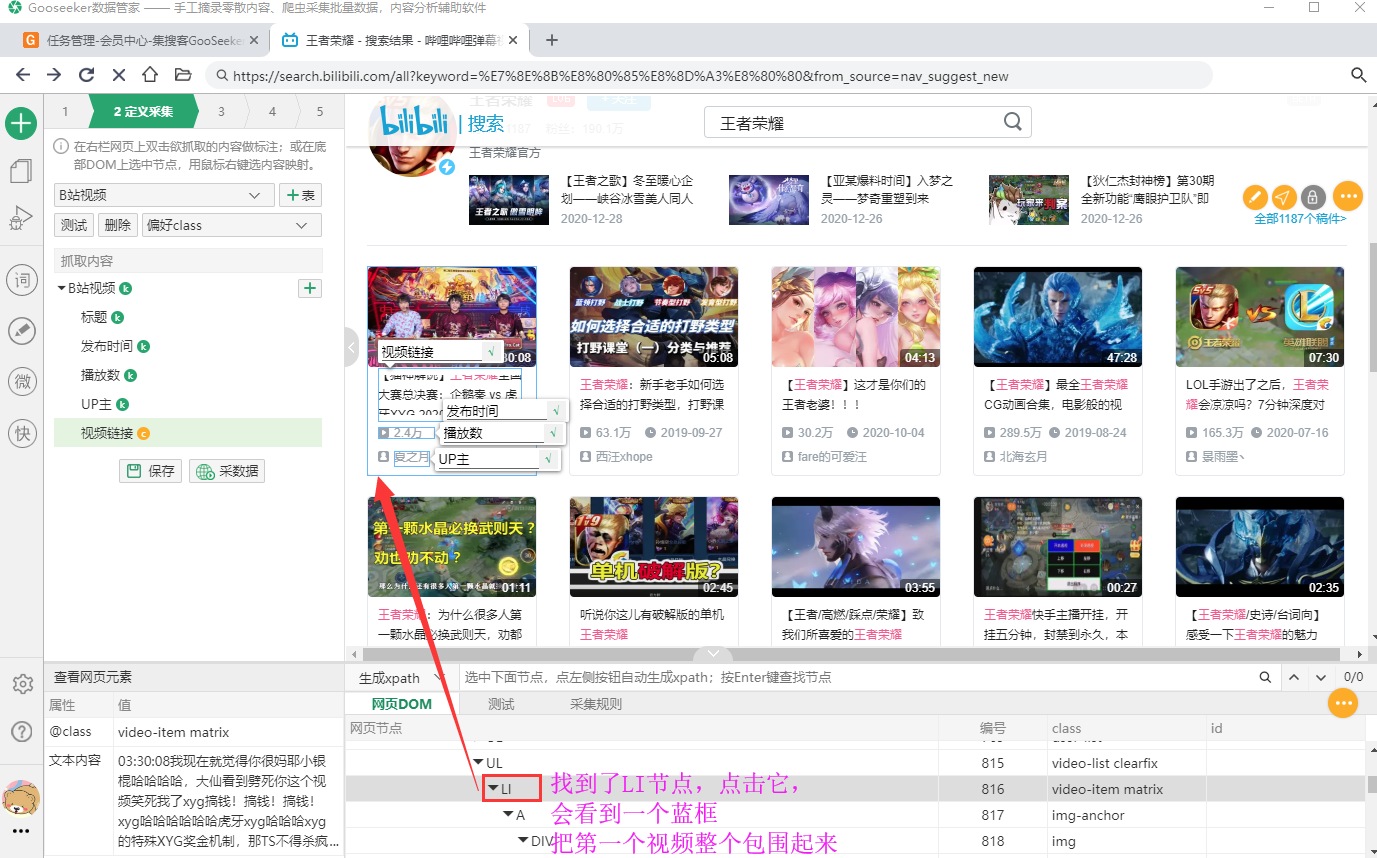This screenshot has height=858, width=1377.
Task: Stop loading with the X icon
Action: [118, 75]
